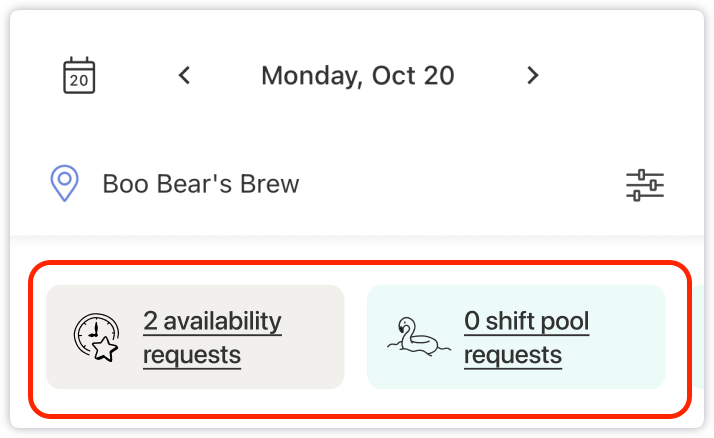Click the clock-and-star availability icon
714x438 pixels.
click(x=96, y=337)
